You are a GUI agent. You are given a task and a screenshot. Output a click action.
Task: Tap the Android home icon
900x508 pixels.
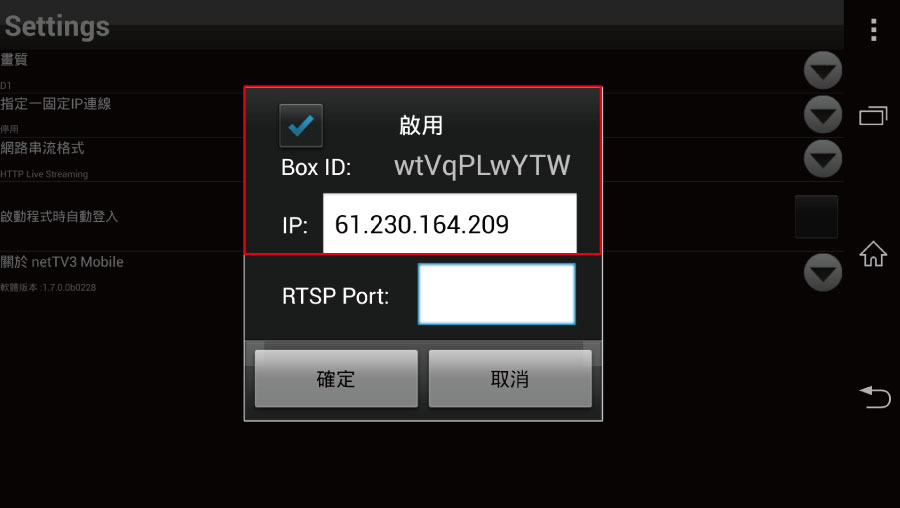point(873,254)
